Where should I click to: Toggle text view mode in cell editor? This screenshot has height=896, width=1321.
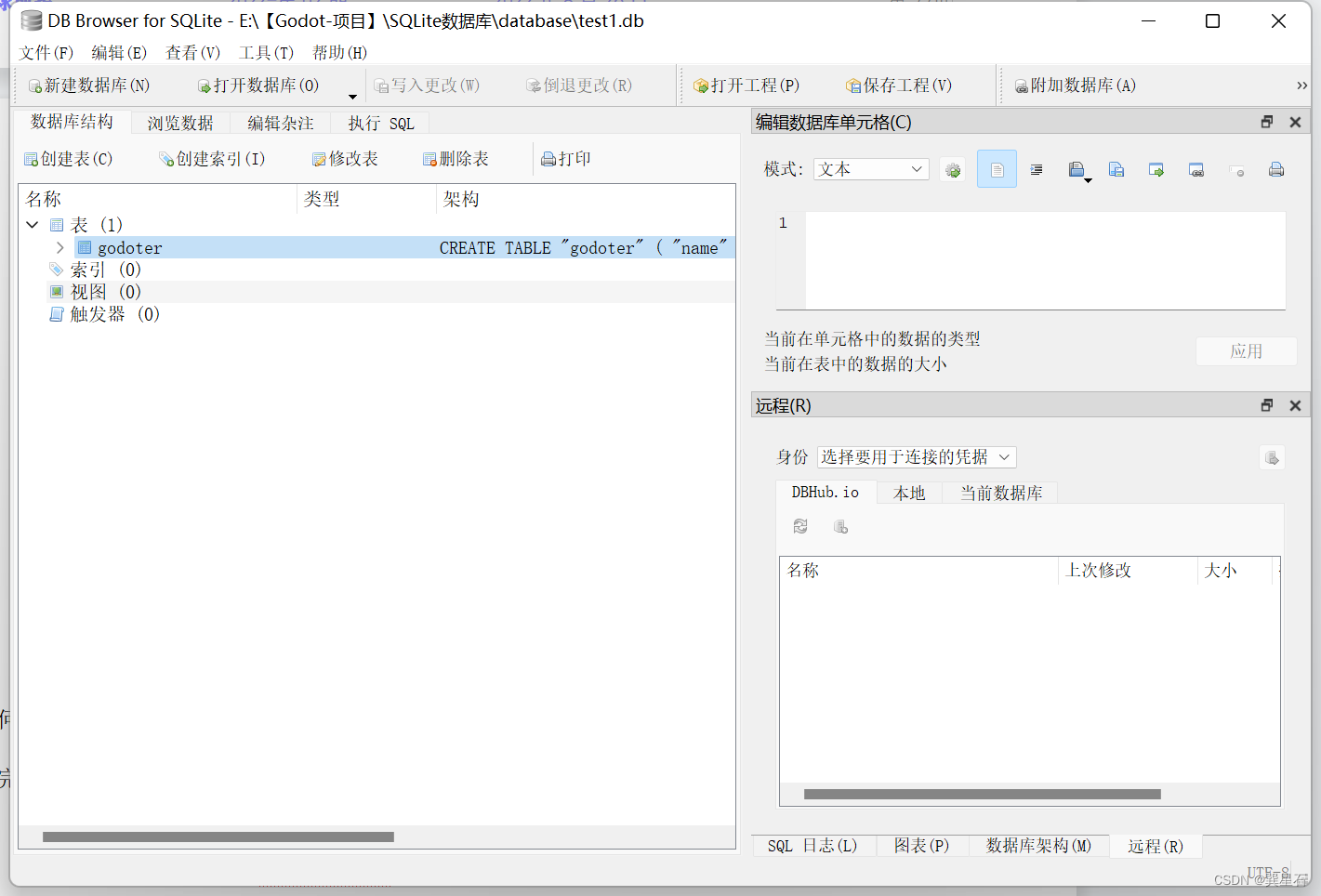997,169
